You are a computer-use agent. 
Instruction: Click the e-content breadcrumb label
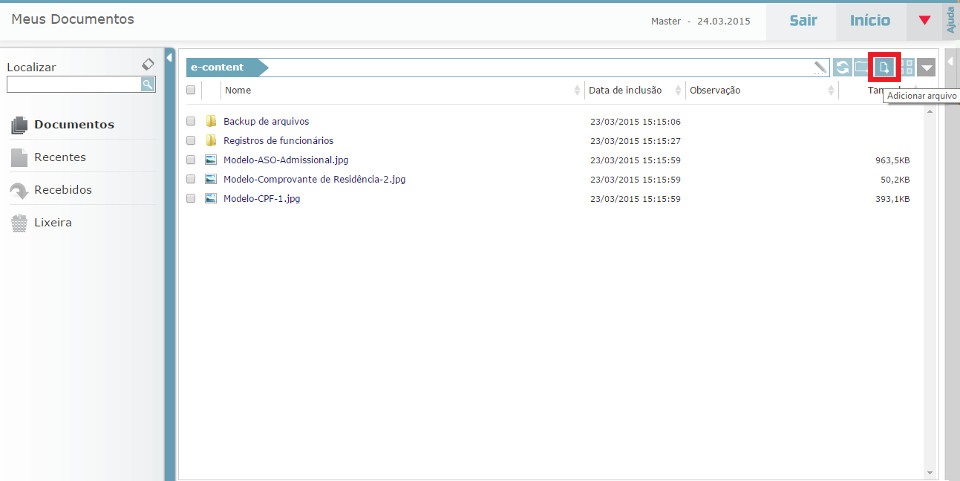pos(217,67)
